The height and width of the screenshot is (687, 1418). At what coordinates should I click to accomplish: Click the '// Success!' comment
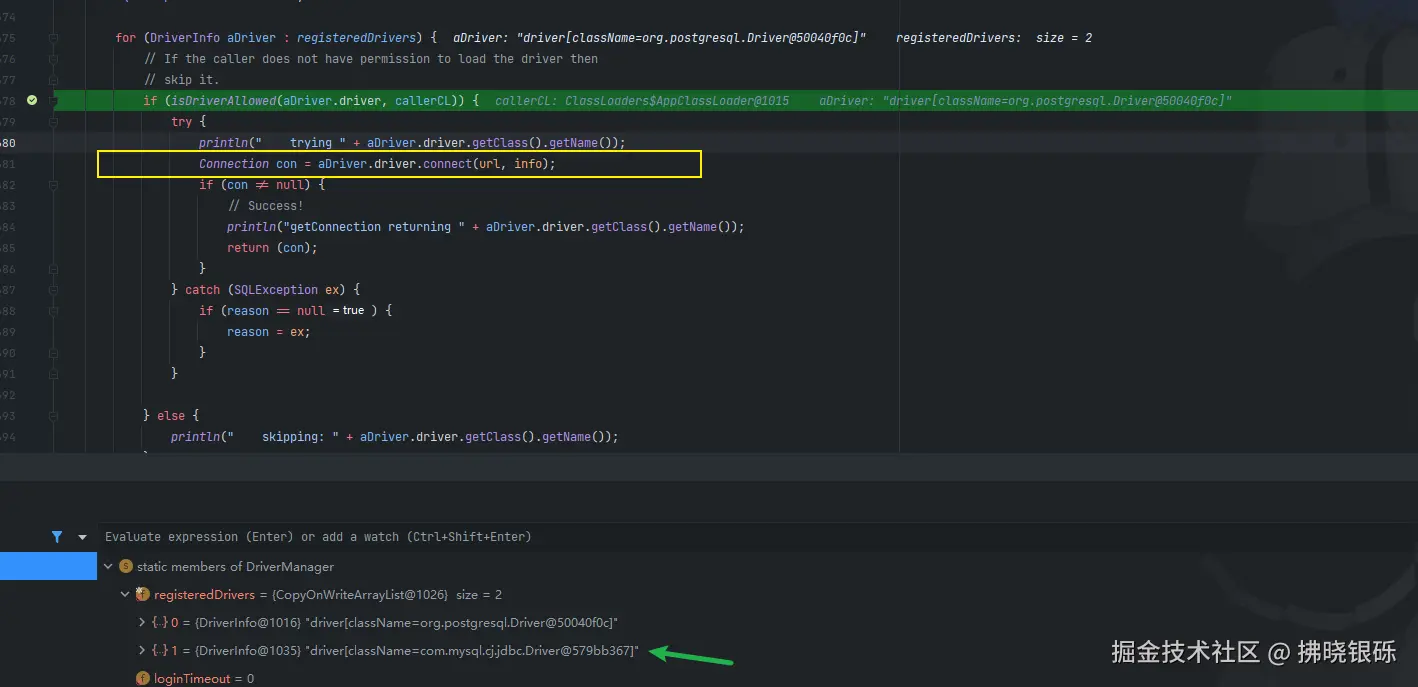click(x=265, y=206)
